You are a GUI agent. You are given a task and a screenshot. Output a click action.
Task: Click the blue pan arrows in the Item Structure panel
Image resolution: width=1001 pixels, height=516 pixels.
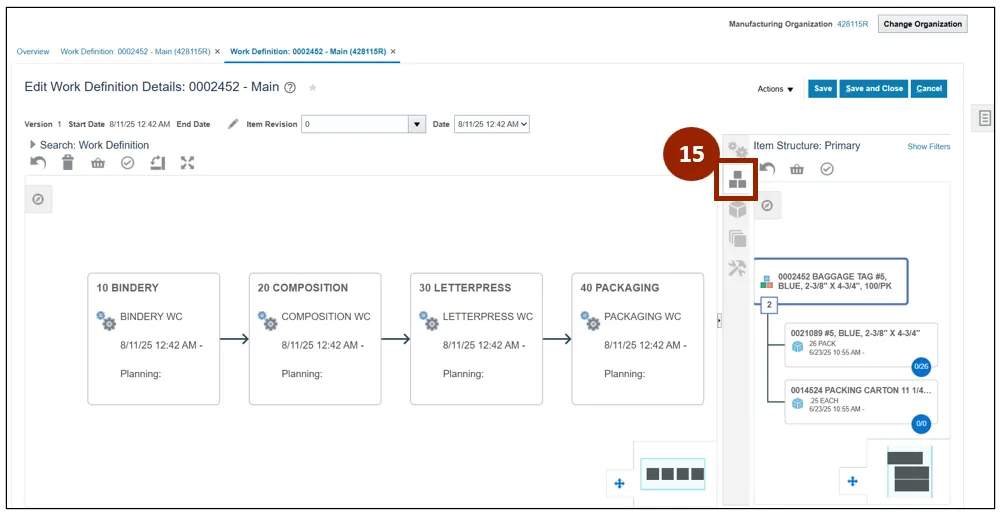[x=852, y=482]
